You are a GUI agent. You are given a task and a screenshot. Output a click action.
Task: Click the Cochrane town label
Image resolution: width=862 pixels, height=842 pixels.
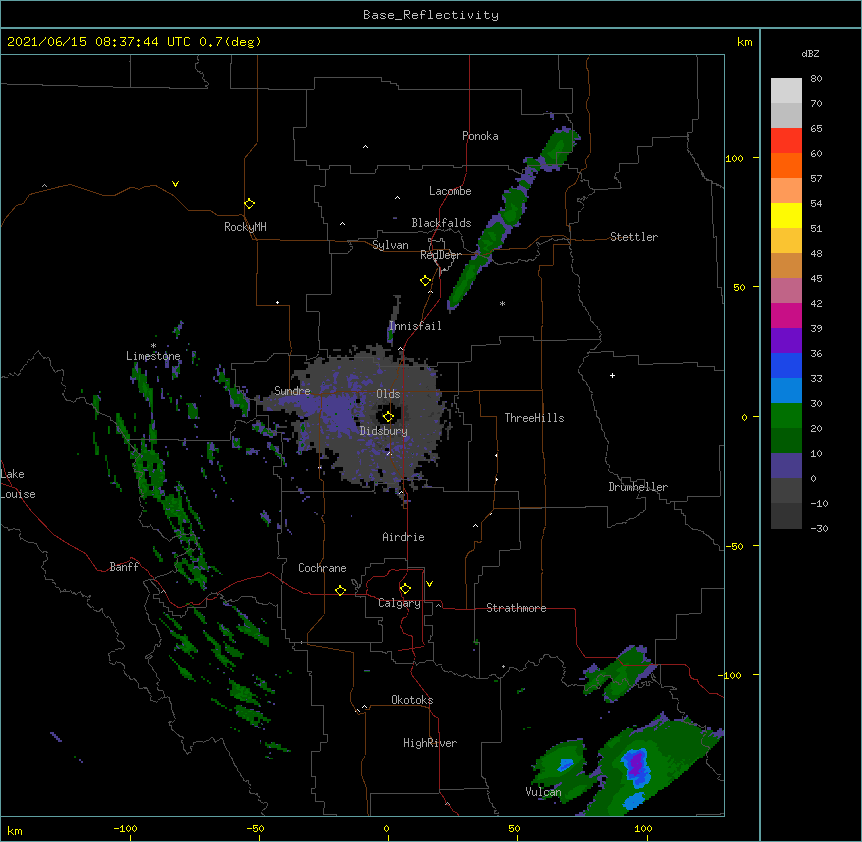point(322,568)
